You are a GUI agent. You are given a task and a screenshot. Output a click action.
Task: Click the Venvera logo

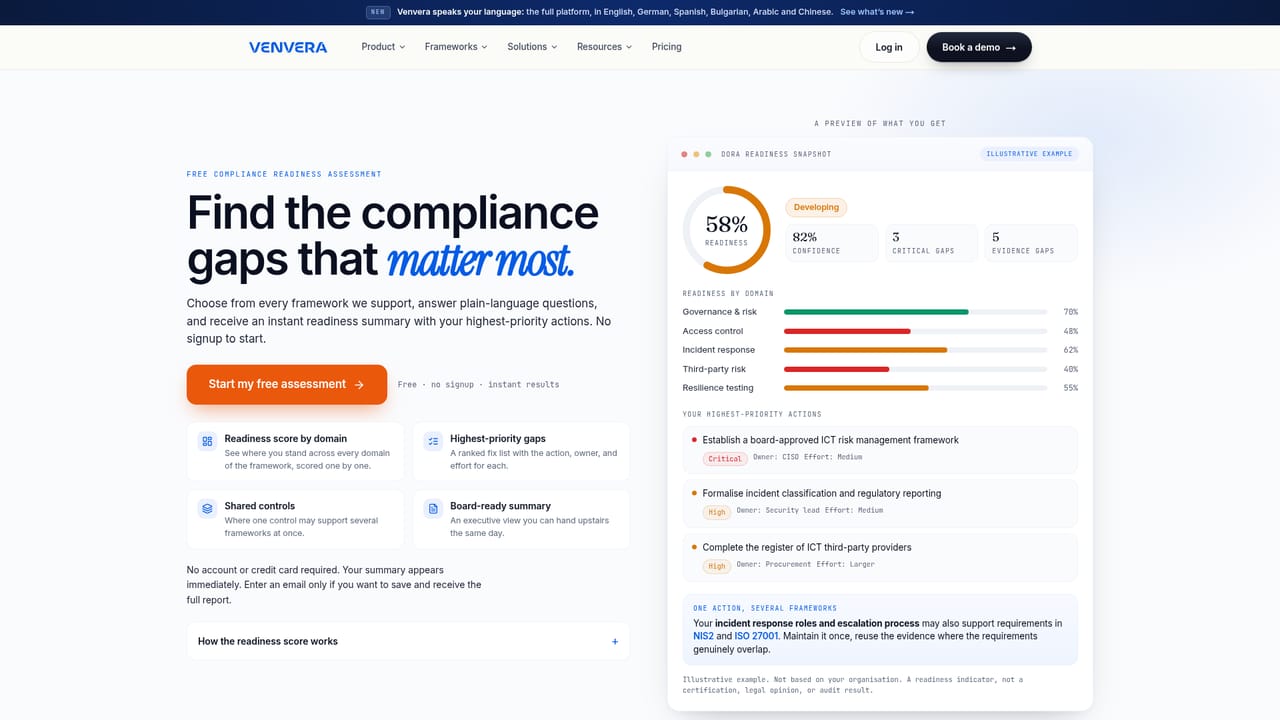coord(288,47)
